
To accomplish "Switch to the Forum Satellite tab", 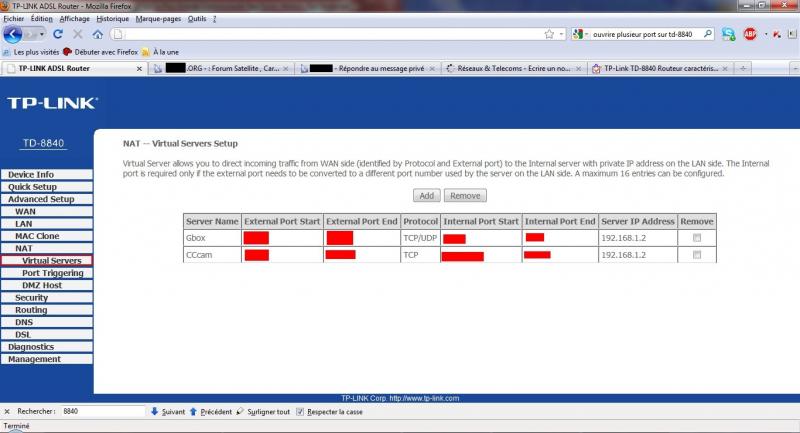I will (221, 68).
